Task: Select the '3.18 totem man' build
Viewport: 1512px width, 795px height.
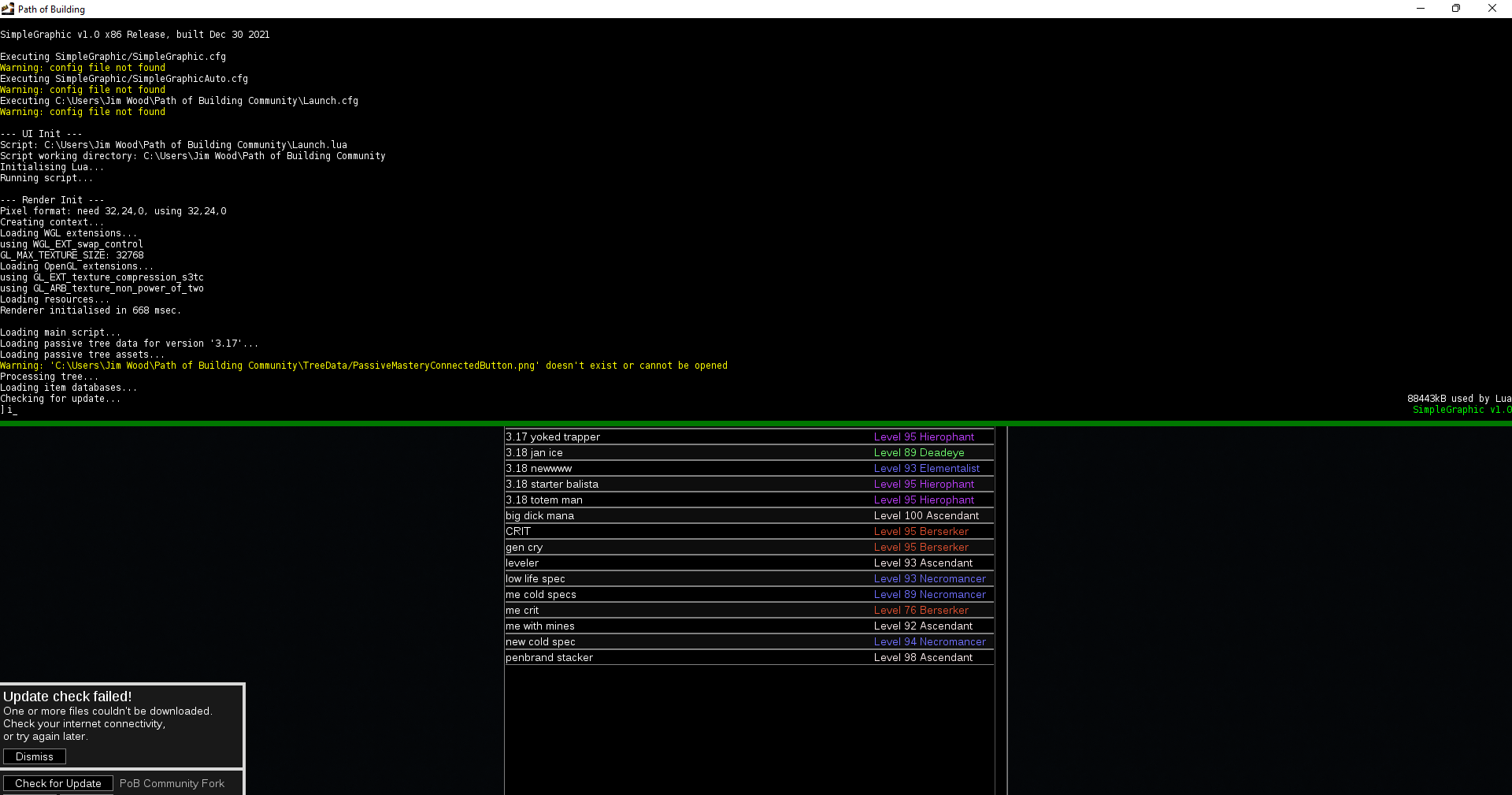Action: [x=749, y=500]
